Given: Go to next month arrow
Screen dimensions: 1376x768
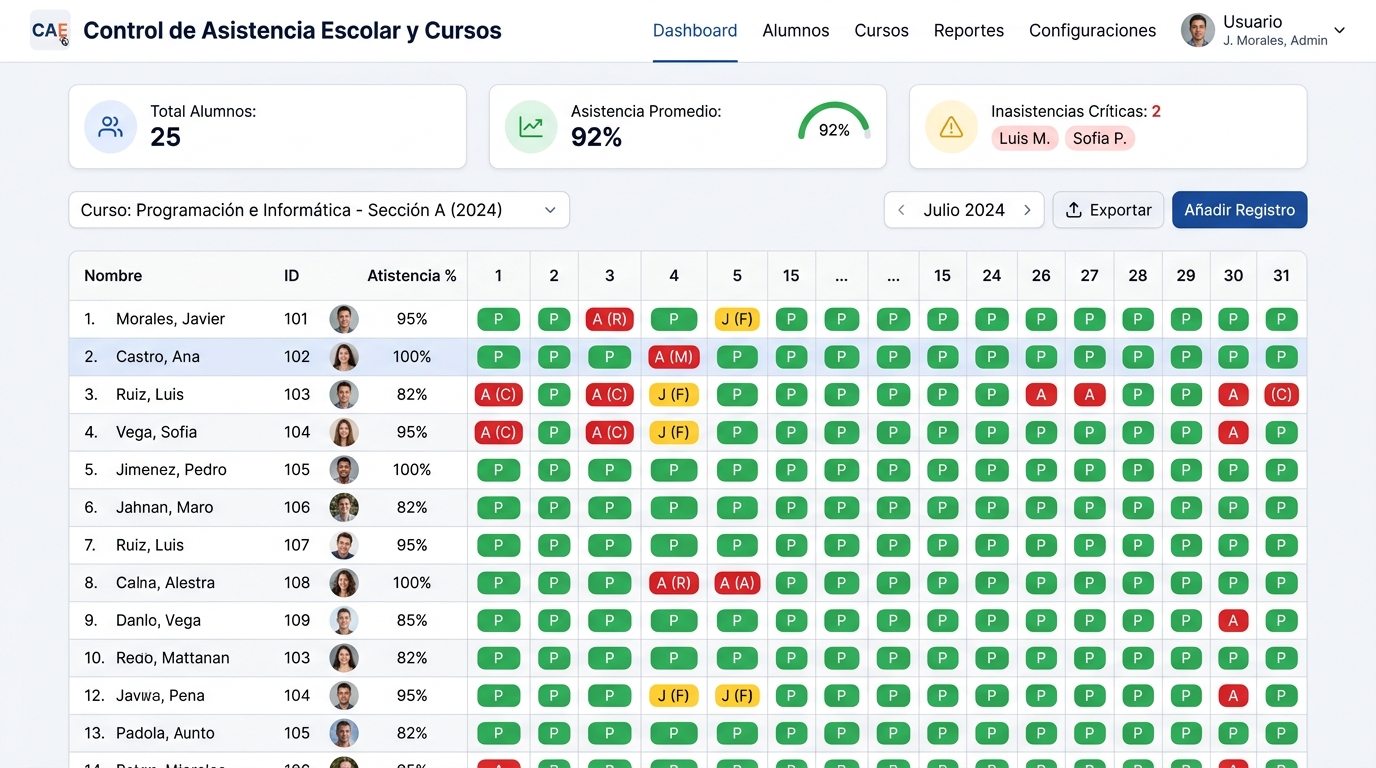Looking at the screenshot, I should tap(1027, 210).
